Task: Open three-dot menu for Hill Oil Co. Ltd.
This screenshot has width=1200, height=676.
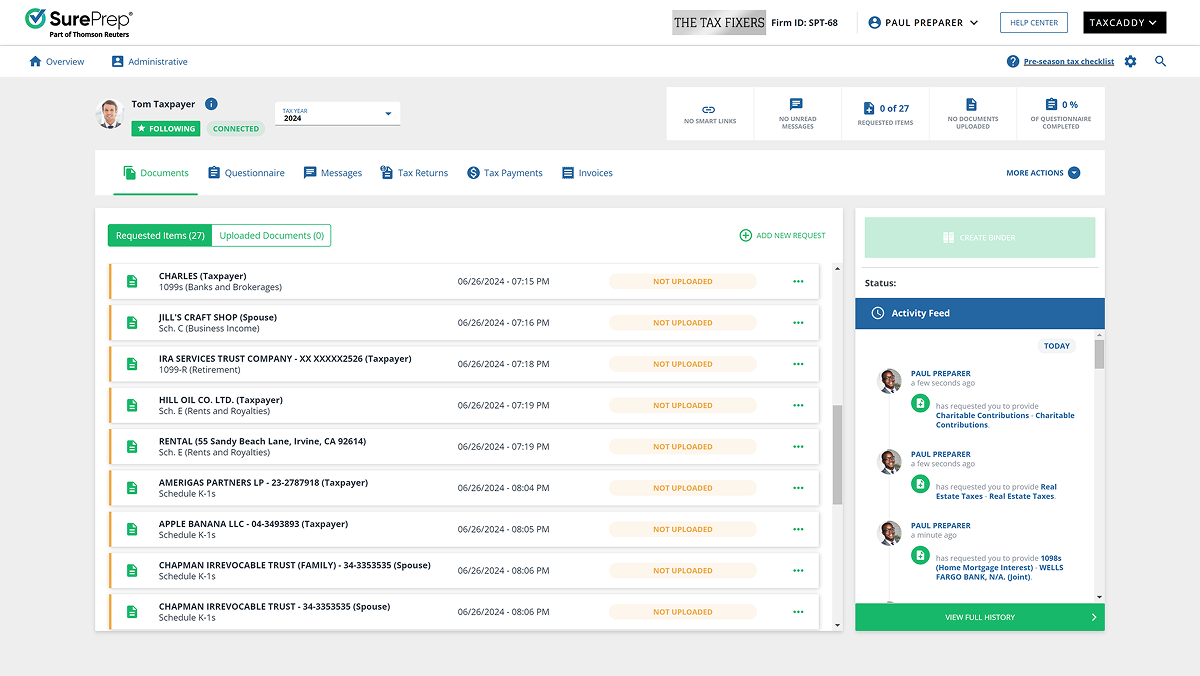Action: coord(798,405)
